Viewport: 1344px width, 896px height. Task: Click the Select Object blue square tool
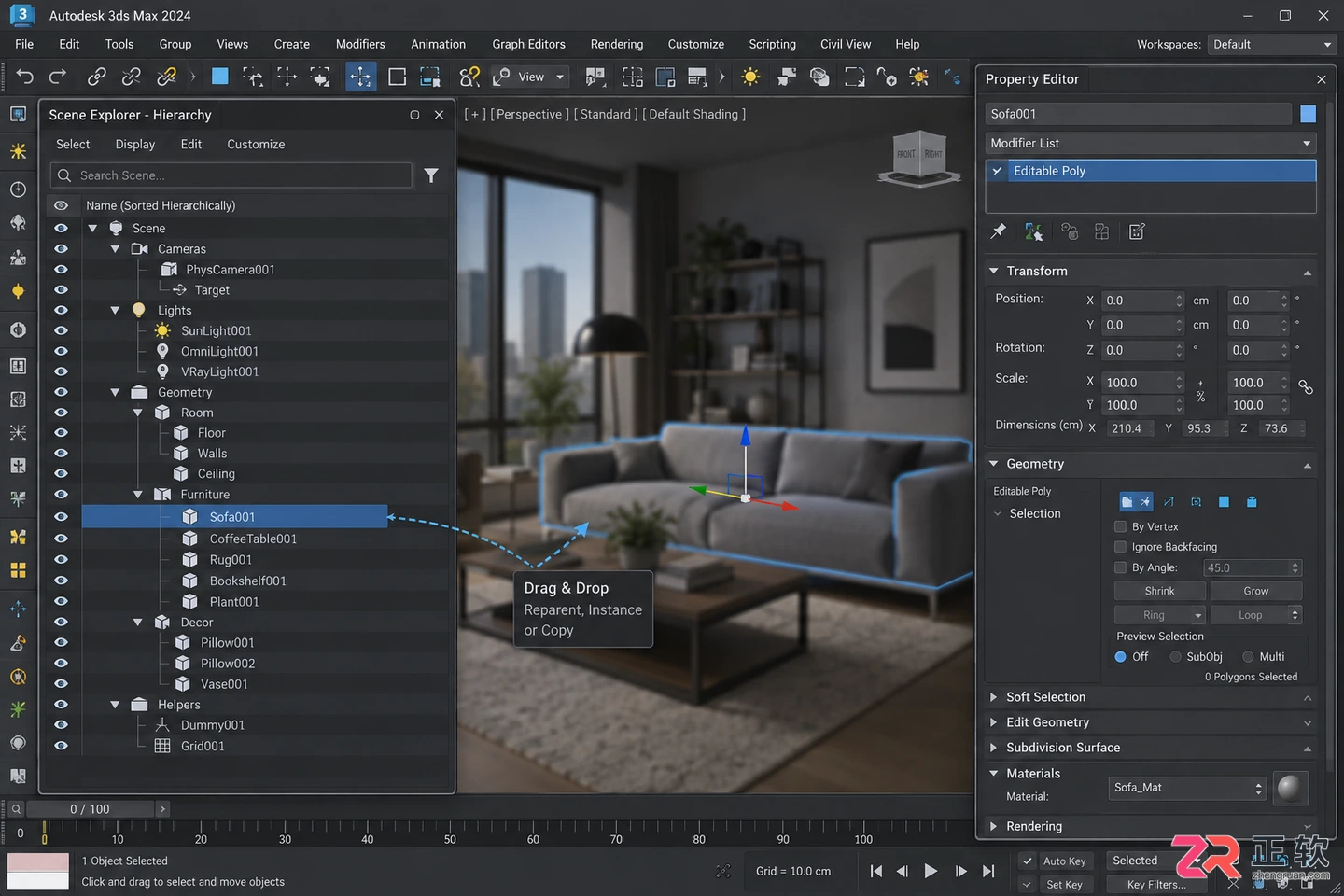220,77
